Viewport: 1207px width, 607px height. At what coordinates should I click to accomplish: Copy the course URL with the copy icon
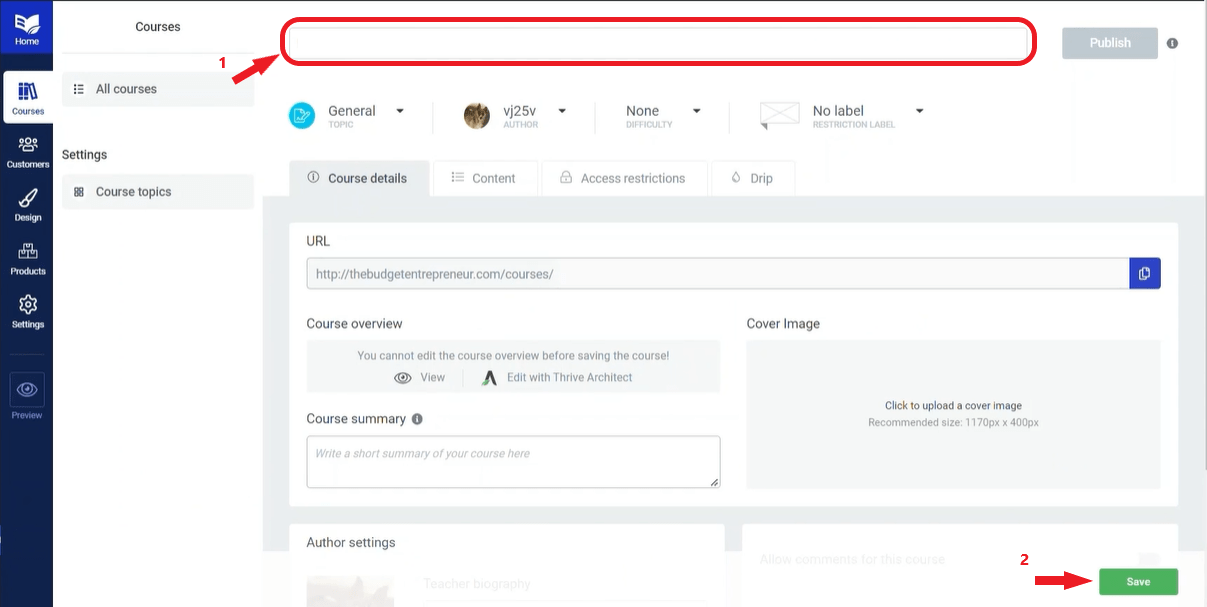tap(1145, 273)
